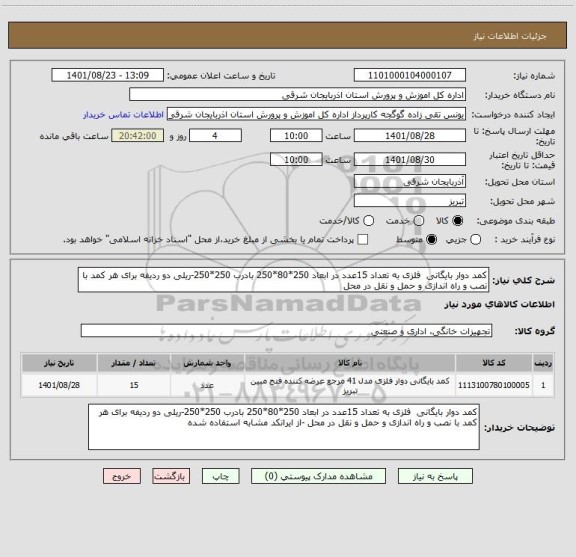Viewport: 576px width, 557px height.
Task: Click the واحد شمارش column header
Action: coord(207,363)
